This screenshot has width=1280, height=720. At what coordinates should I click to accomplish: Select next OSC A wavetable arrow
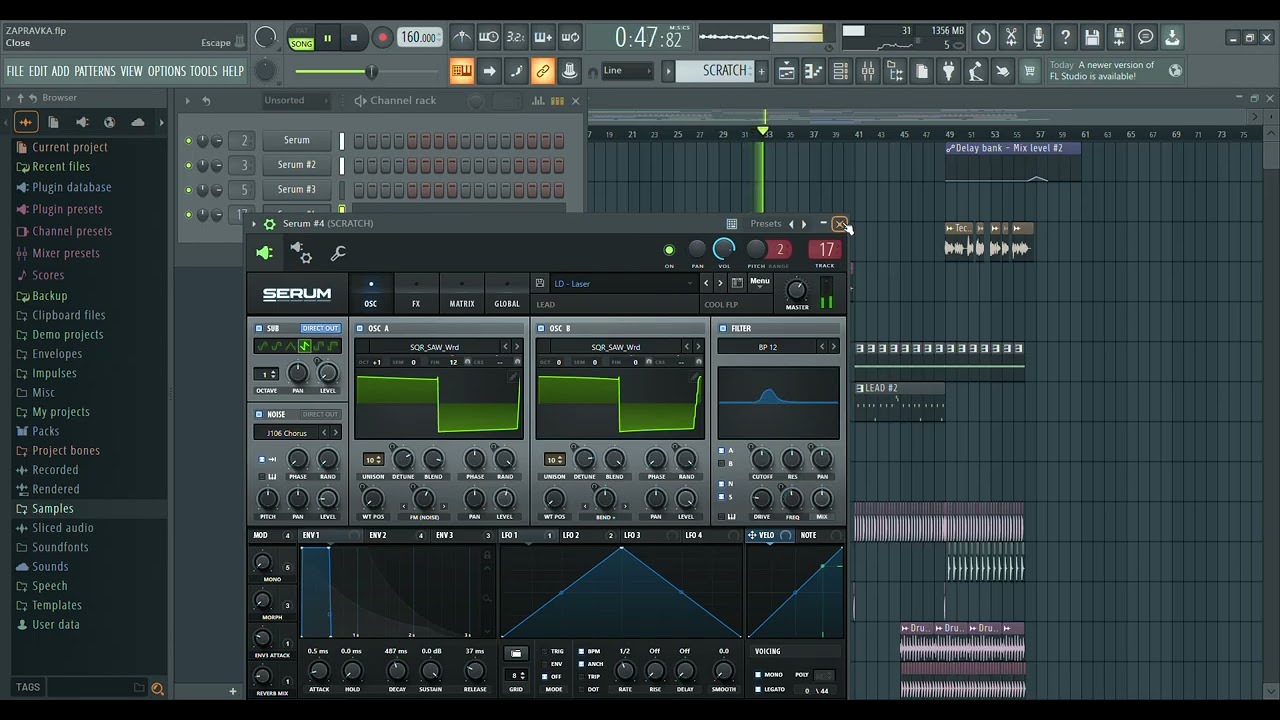pyautogui.click(x=517, y=347)
